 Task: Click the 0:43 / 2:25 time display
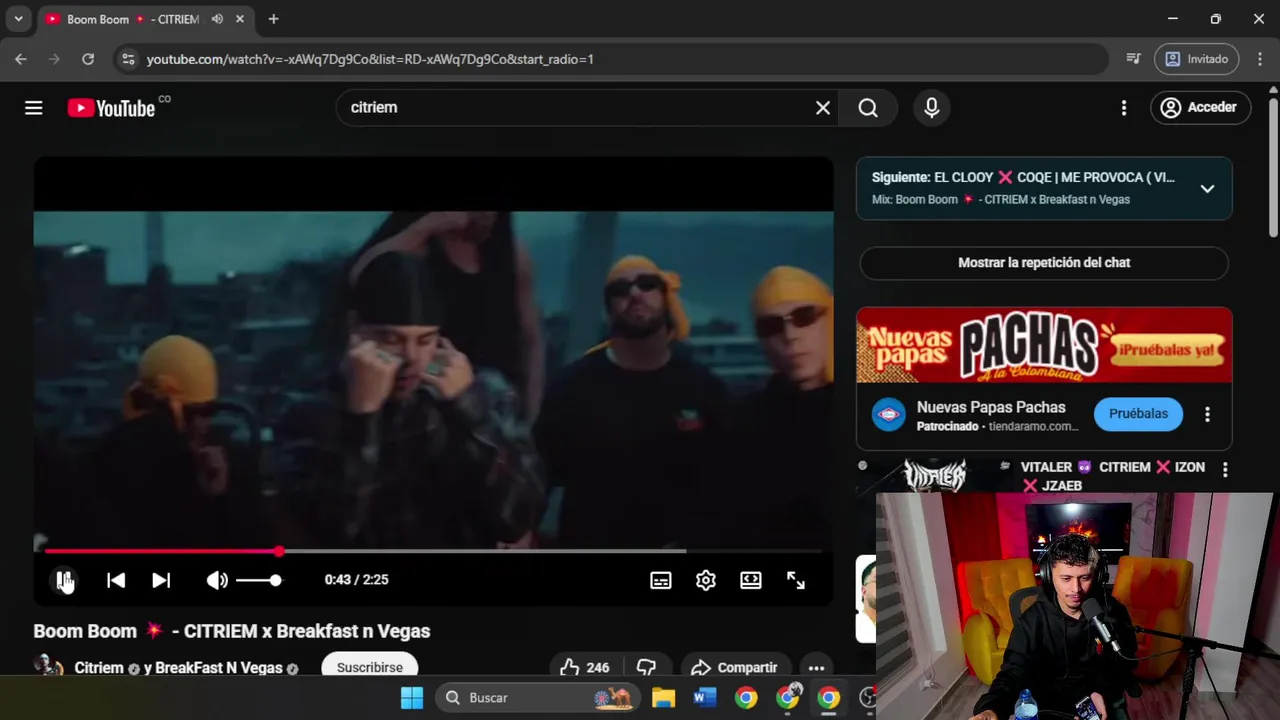pos(356,580)
